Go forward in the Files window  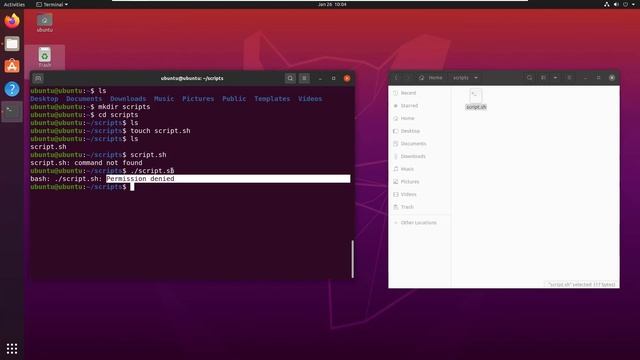tap(407, 78)
